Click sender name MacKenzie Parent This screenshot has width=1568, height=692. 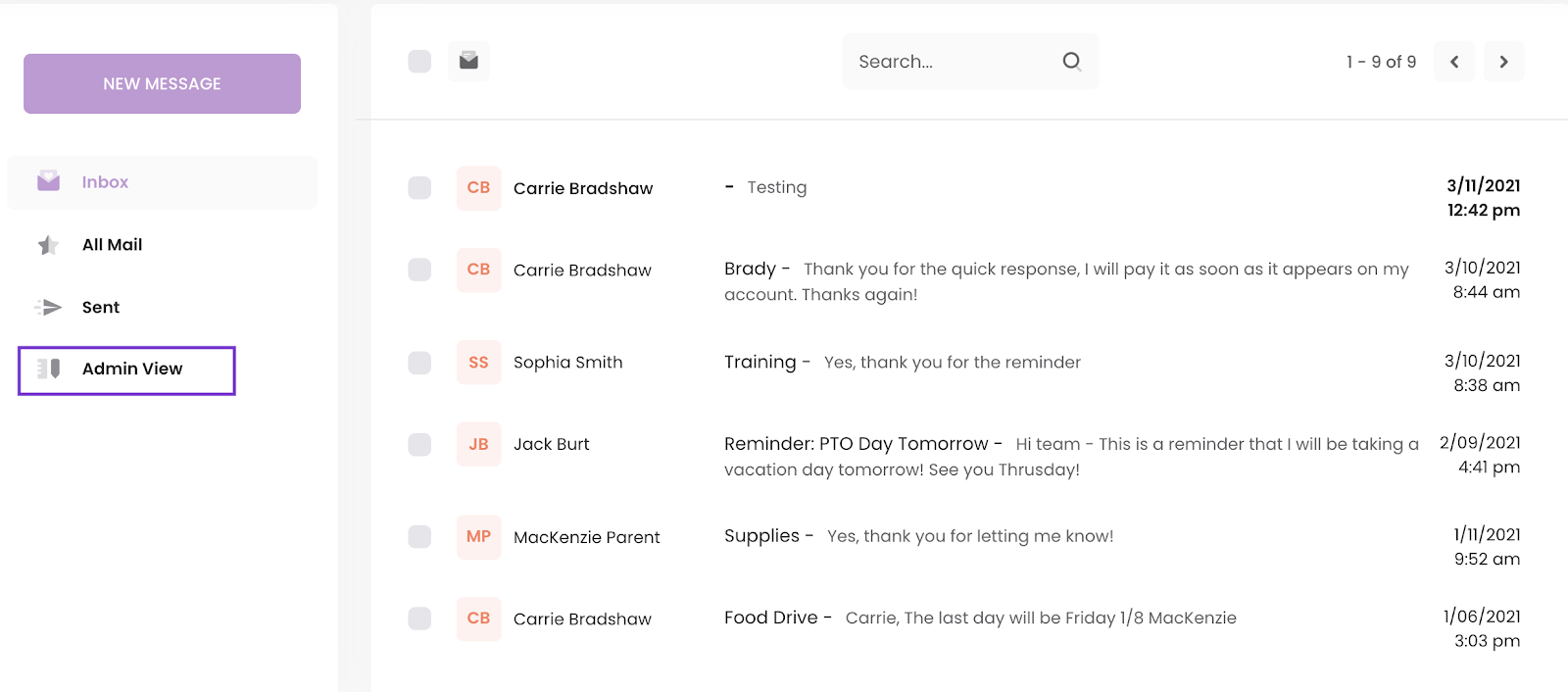click(x=587, y=537)
